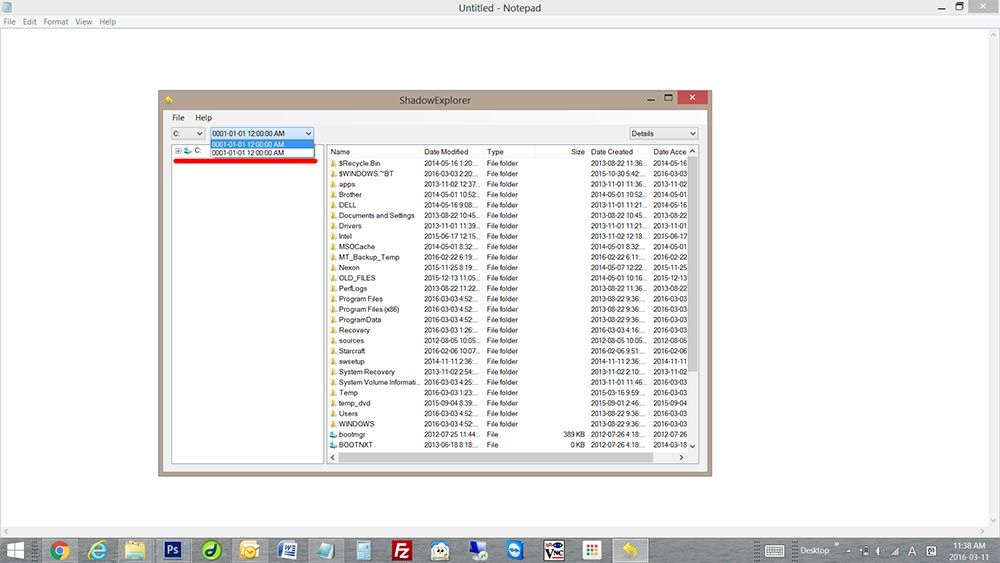Select the Documents and Settings folder

click(x=508, y=216)
